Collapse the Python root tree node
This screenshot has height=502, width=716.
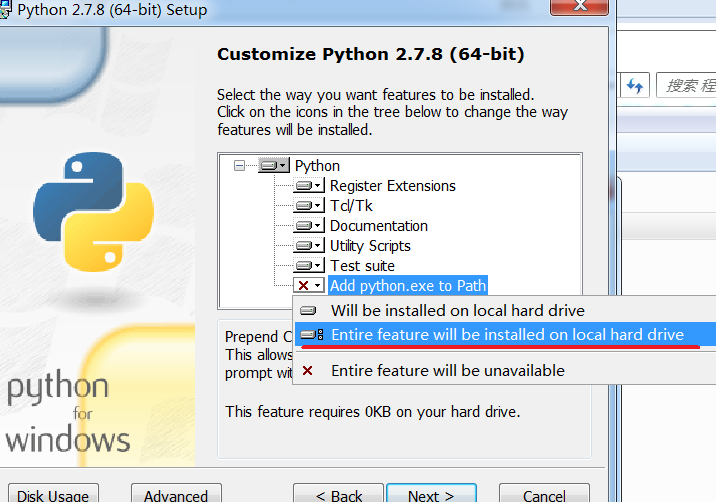coord(239,165)
